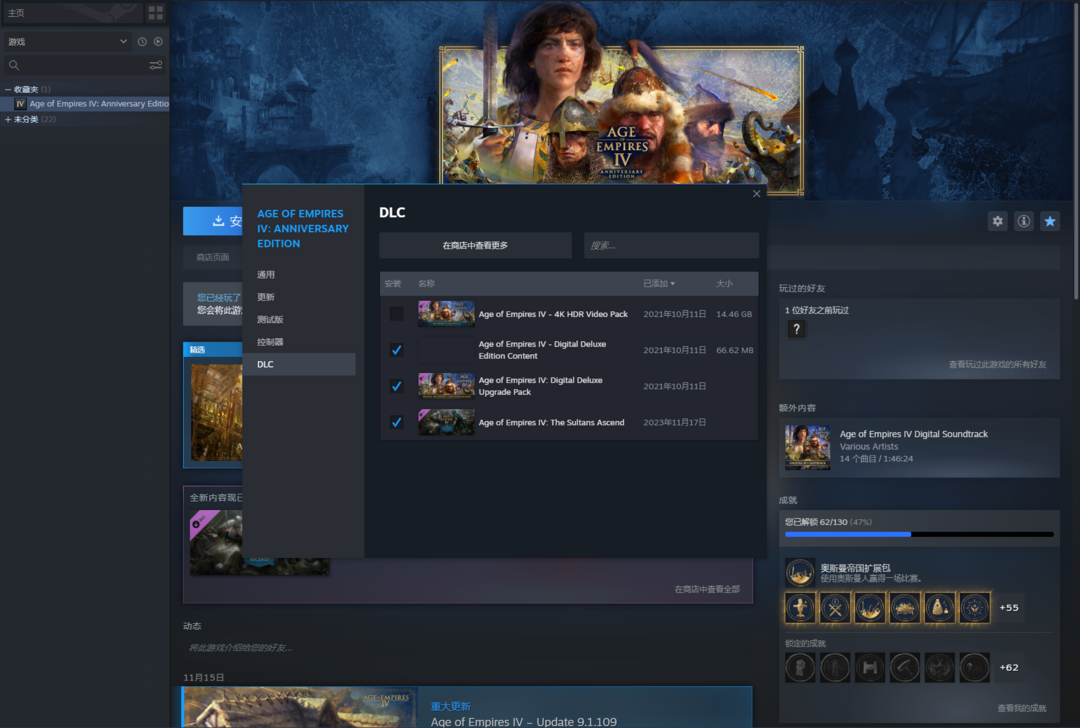Click the ready-to-play filter icon

(x=158, y=41)
